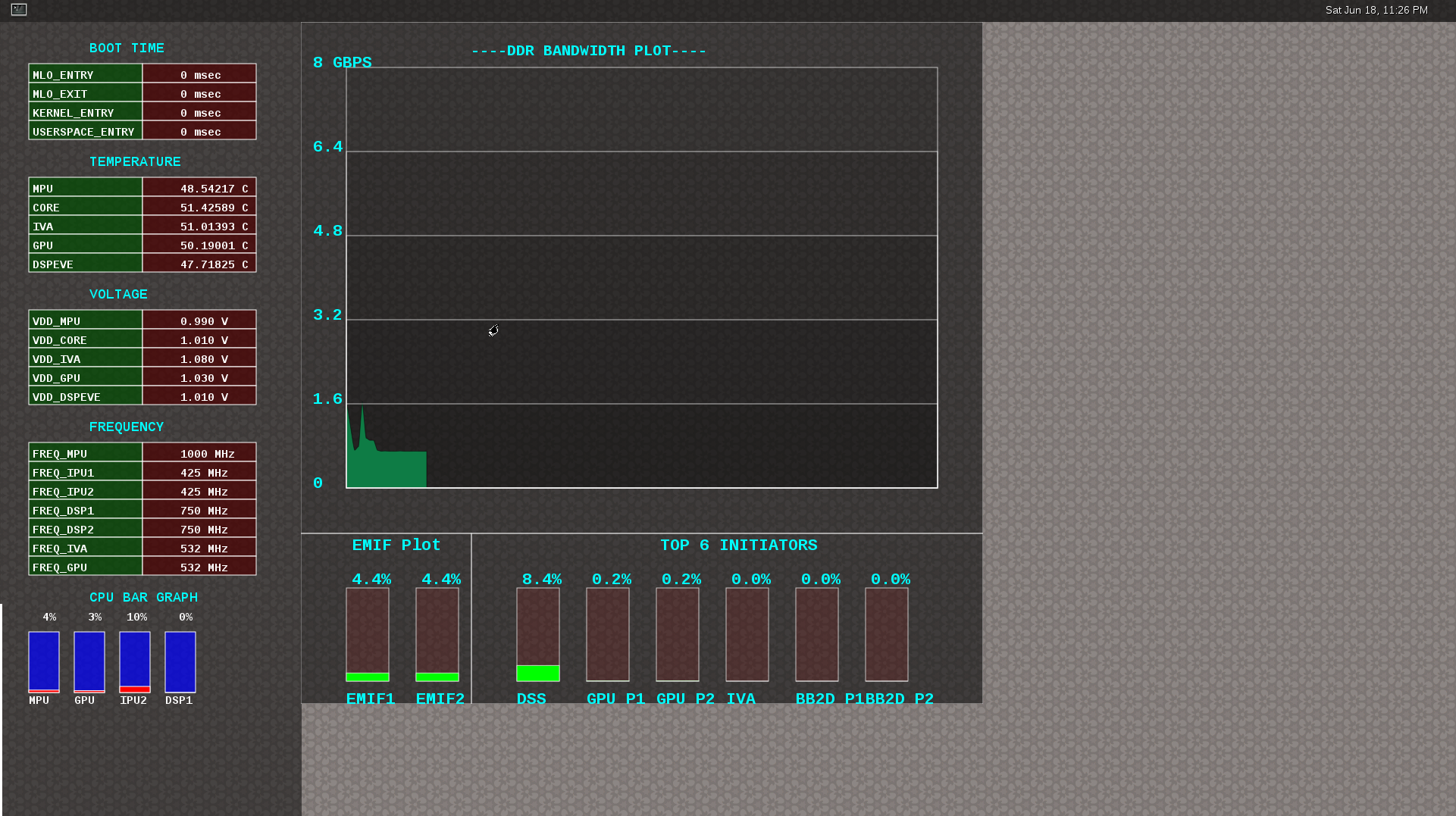Image resolution: width=1456 pixels, height=816 pixels.
Task: Click the USERSPACE_ENTRY row label
Action: tap(86, 131)
